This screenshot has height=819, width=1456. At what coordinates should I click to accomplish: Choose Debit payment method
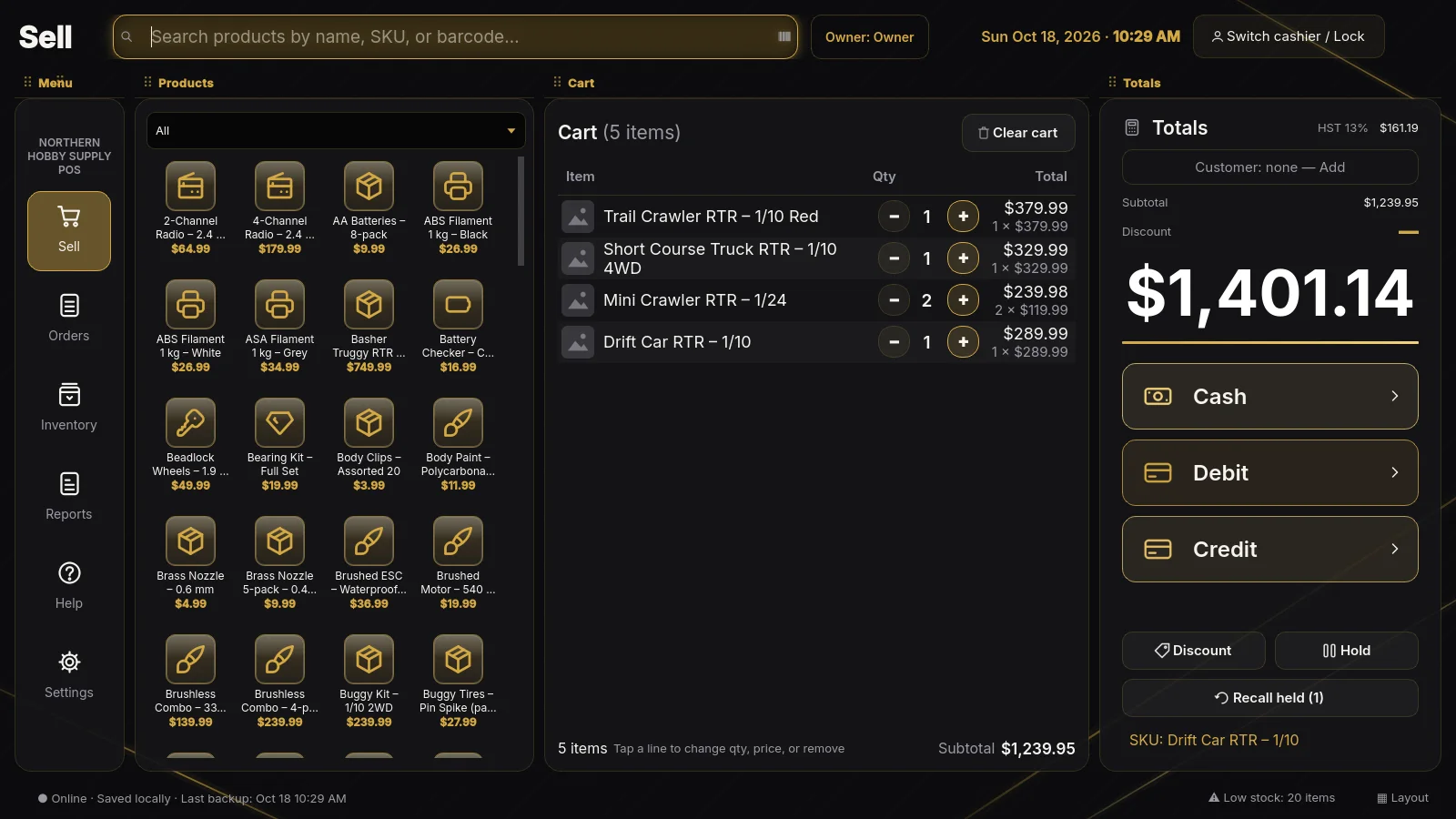(x=1269, y=473)
